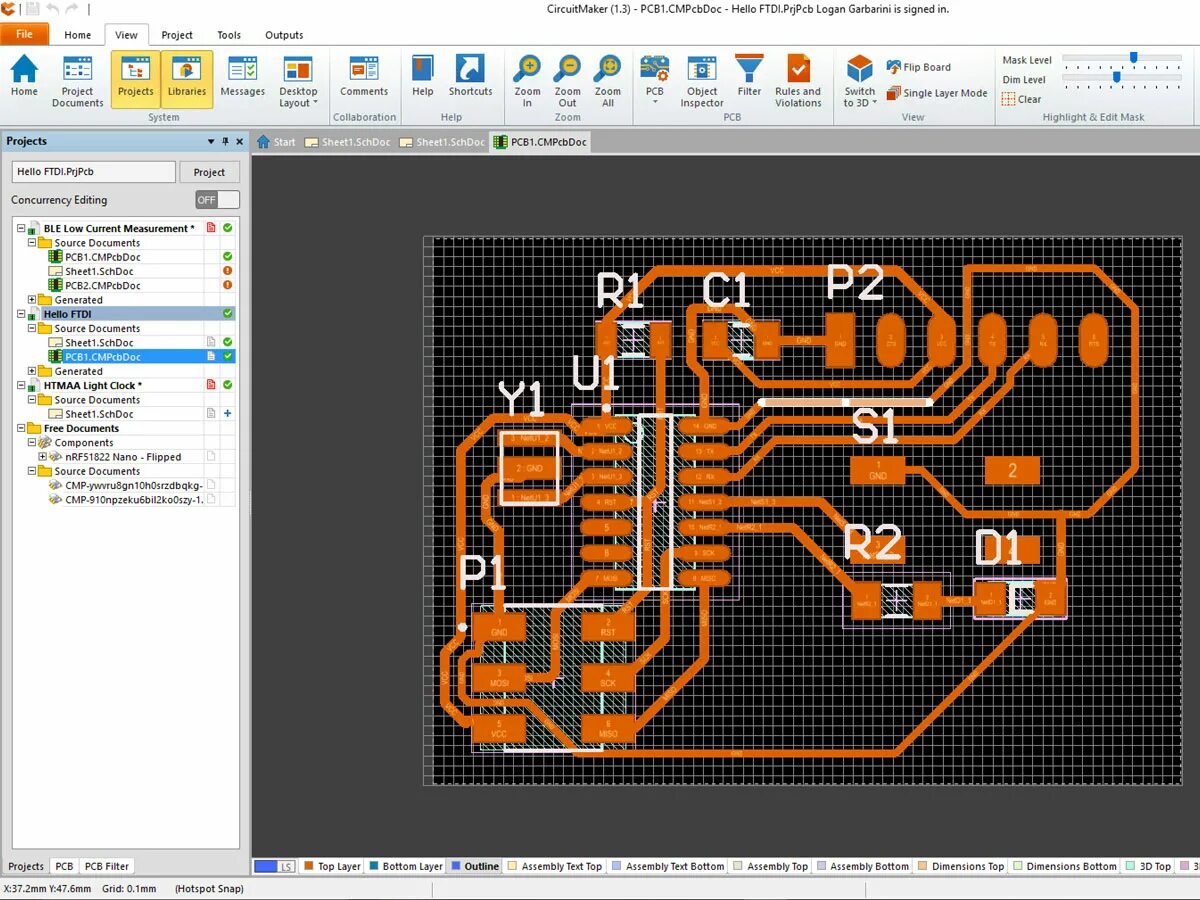The image size is (1200, 900).
Task: Open the PCB panel dropdown
Action: tap(654, 81)
